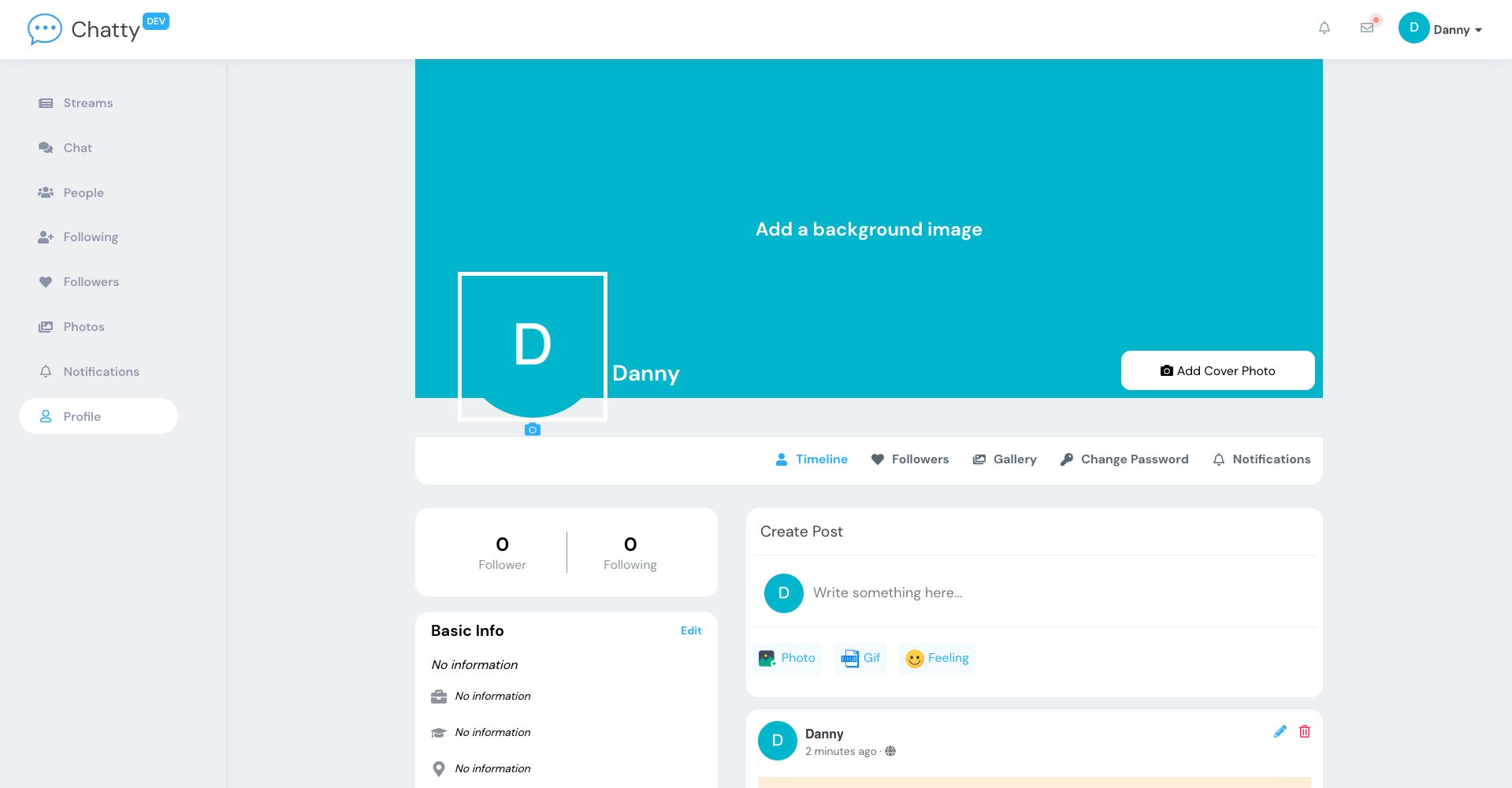Click Danny's avatar on the post
This screenshot has height=788, width=1512.
pyautogui.click(x=778, y=741)
